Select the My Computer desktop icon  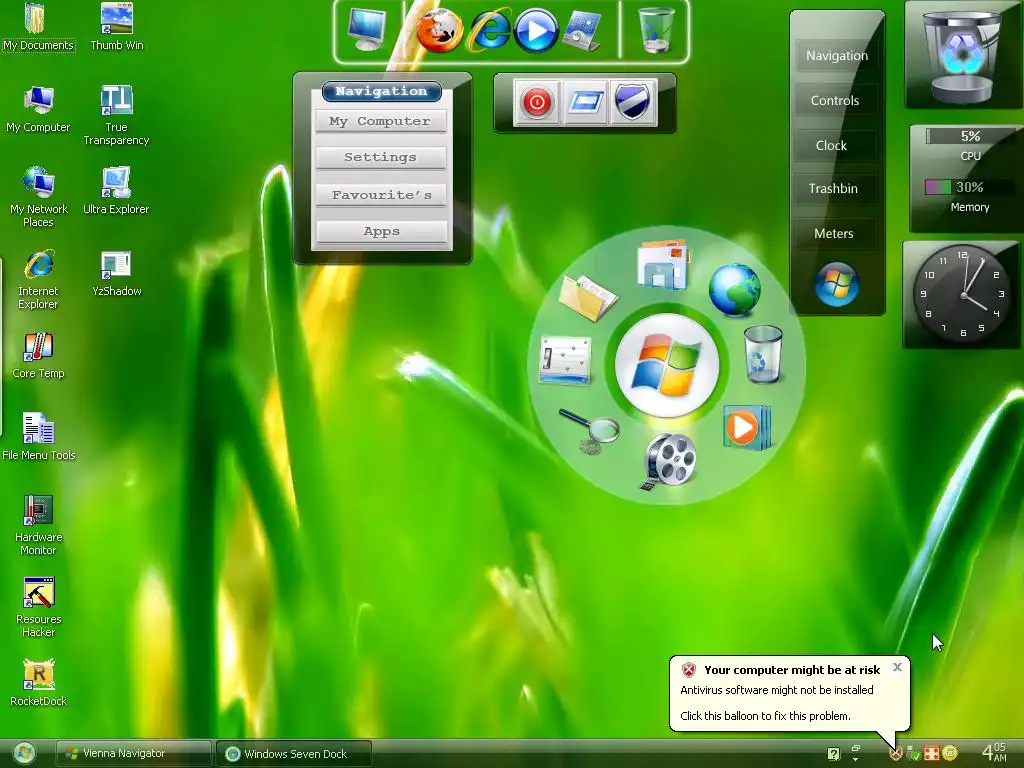point(38,109)
